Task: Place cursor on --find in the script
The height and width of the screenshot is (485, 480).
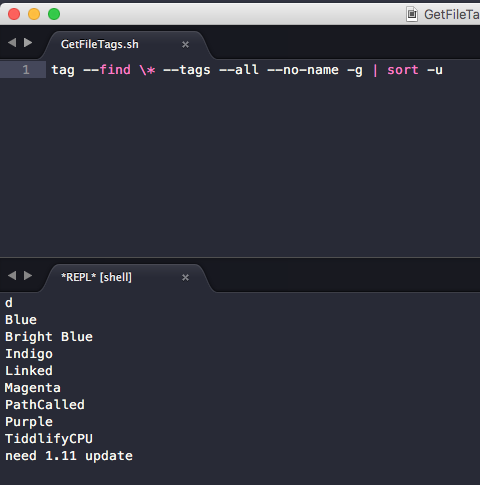Action: tap(107, 70)
